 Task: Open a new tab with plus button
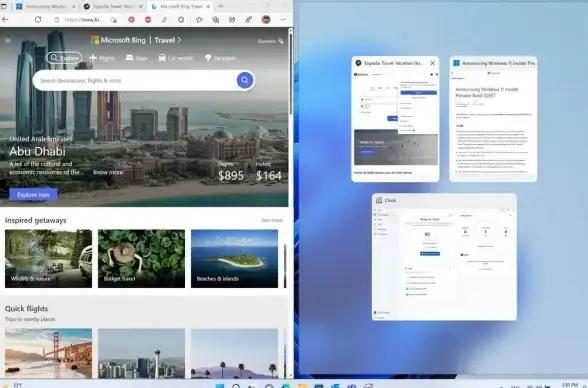tap(220, 6)
